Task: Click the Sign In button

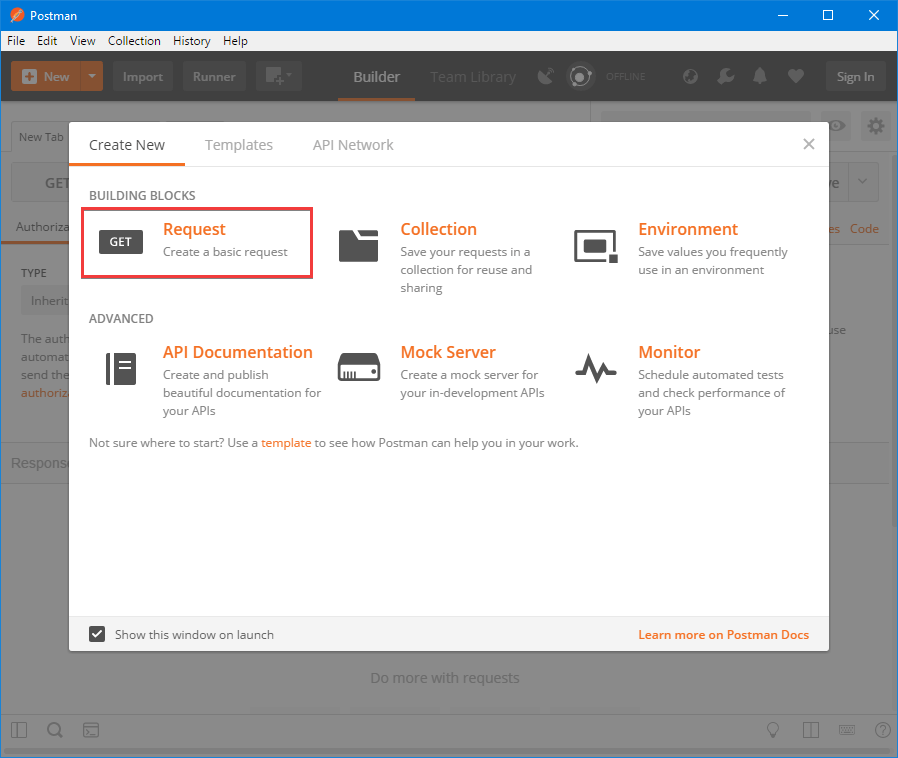Action: (x=856, y=76)
